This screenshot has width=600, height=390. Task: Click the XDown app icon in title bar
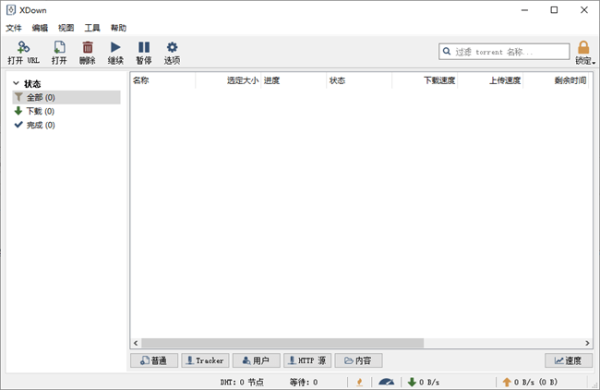tap(11, 10)
